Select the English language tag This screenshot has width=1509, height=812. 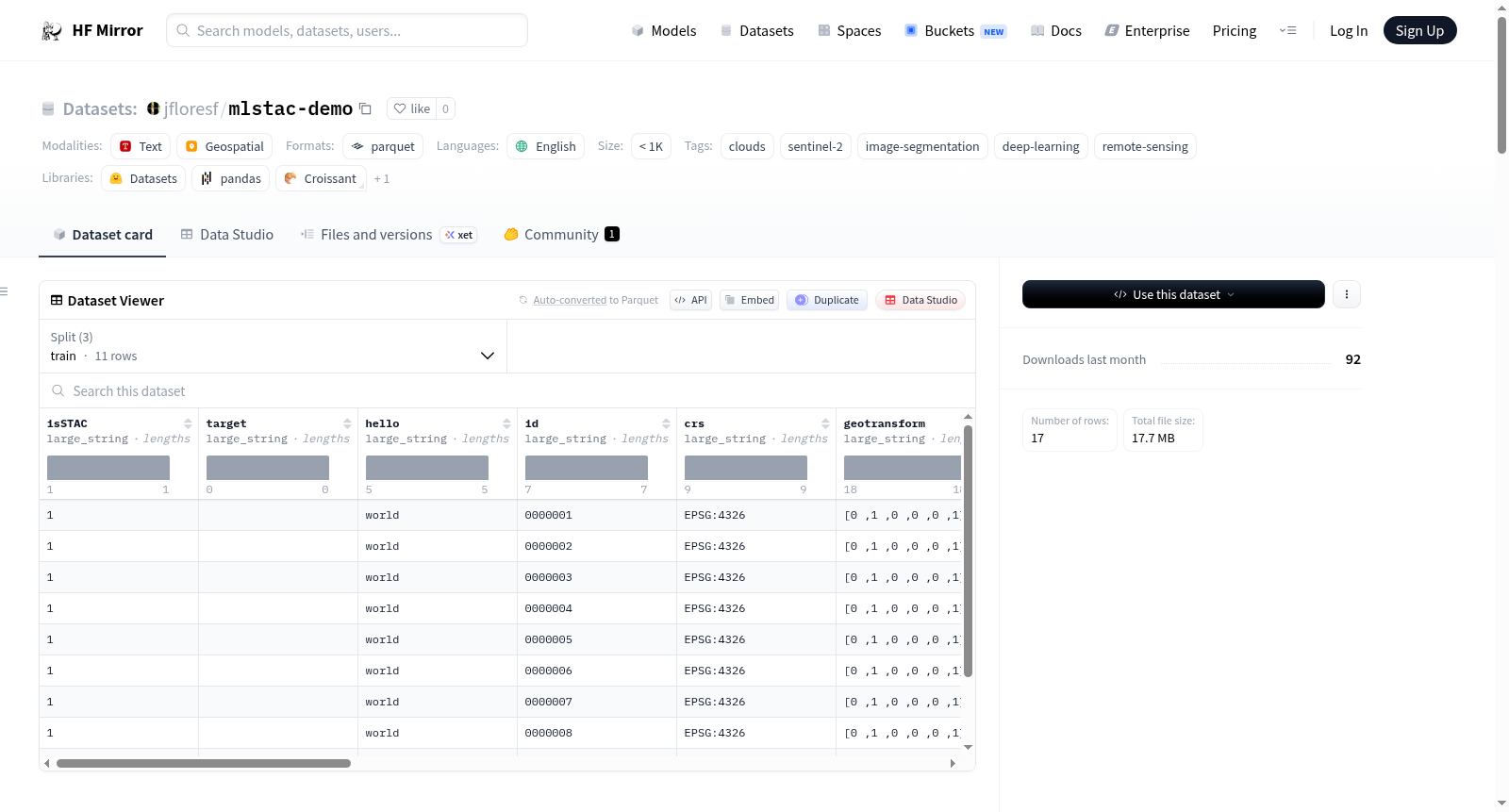(x=545, y=146)
